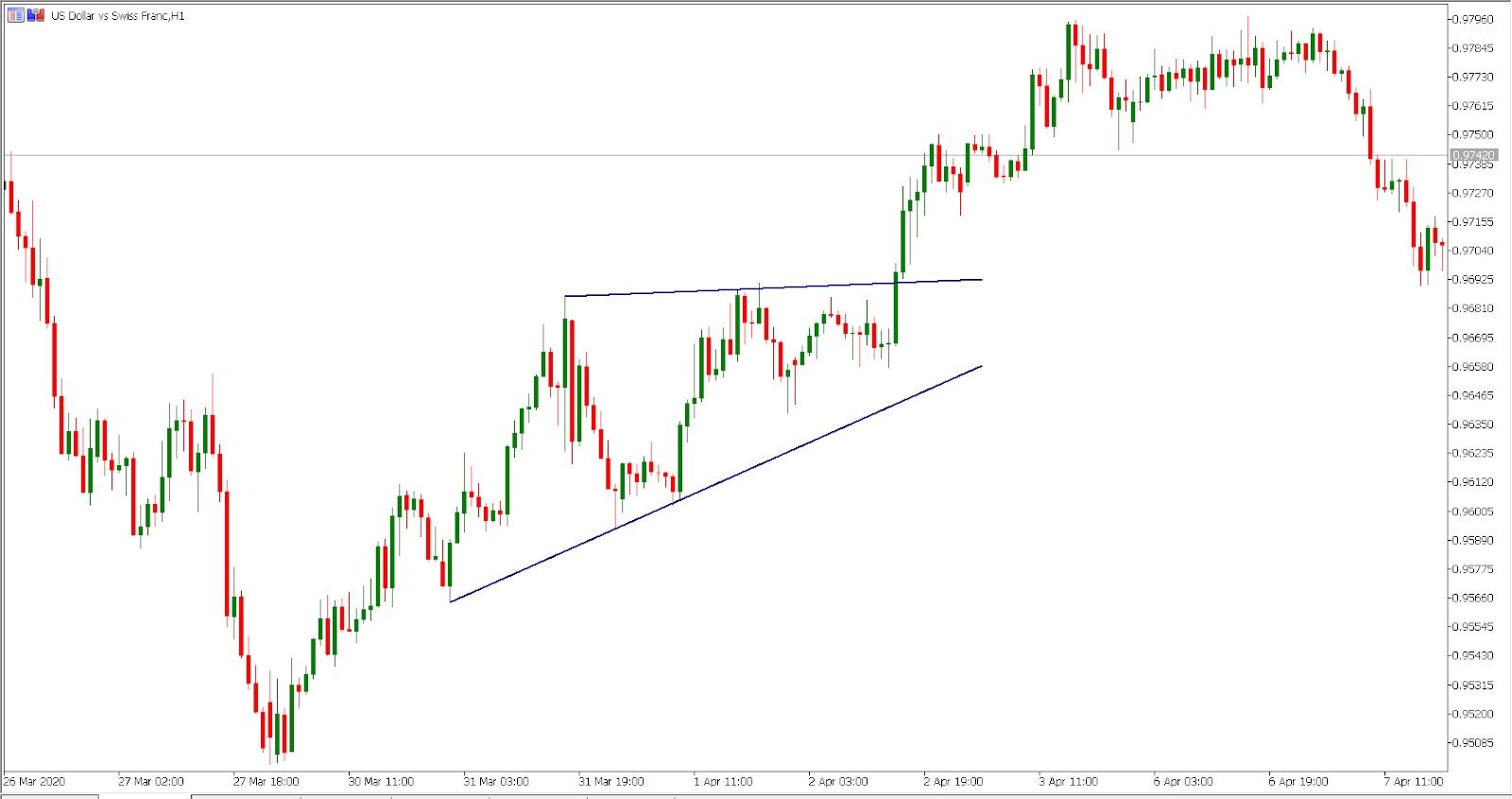Image resolution: width=1512 pixels, height=799 pixels.
Task: Select the upper resistance trend line
Action: (x=773, y=287)
